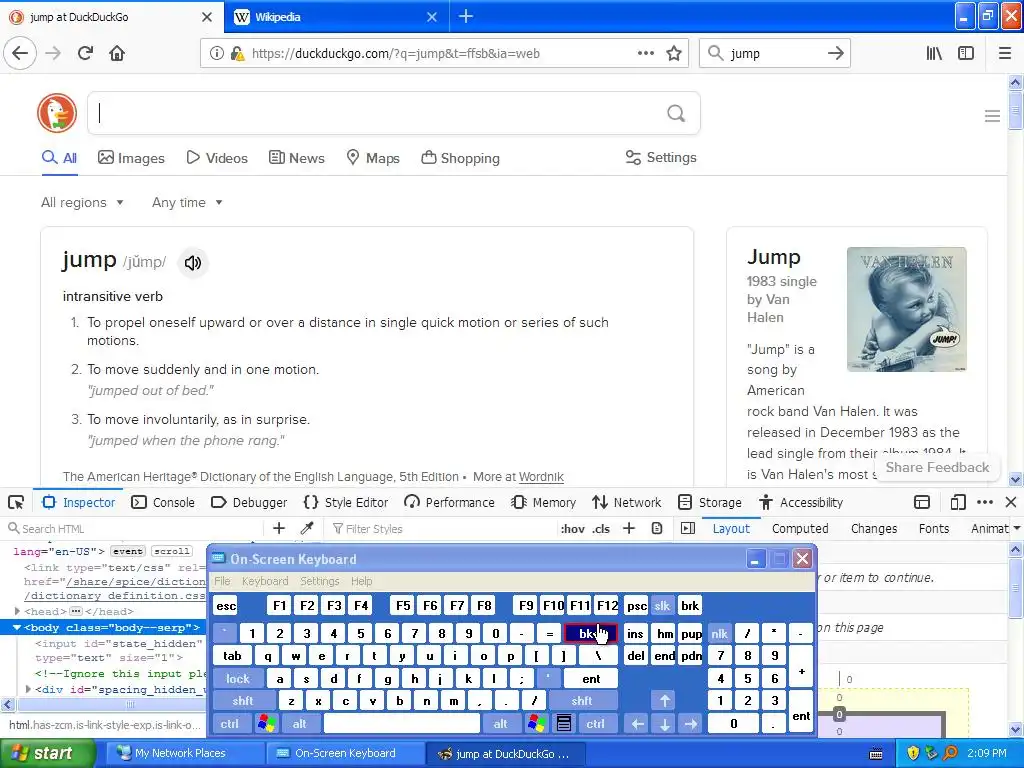The height and width of the screenshot is (768, 1024).
Task: Toggle the left ctrl key
Action: [229, 724]
